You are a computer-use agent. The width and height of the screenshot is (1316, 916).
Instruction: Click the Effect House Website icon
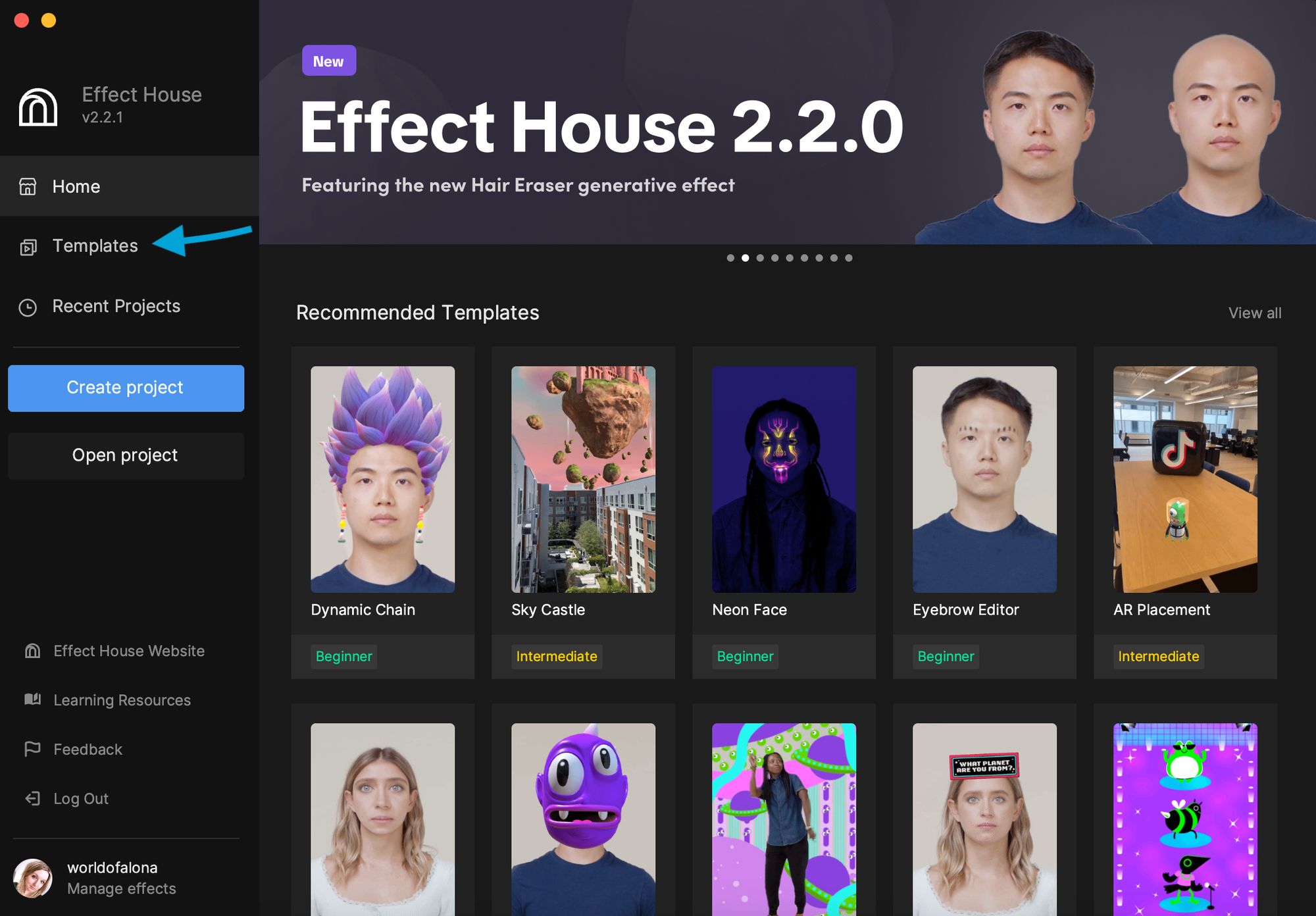click(33, 650)
